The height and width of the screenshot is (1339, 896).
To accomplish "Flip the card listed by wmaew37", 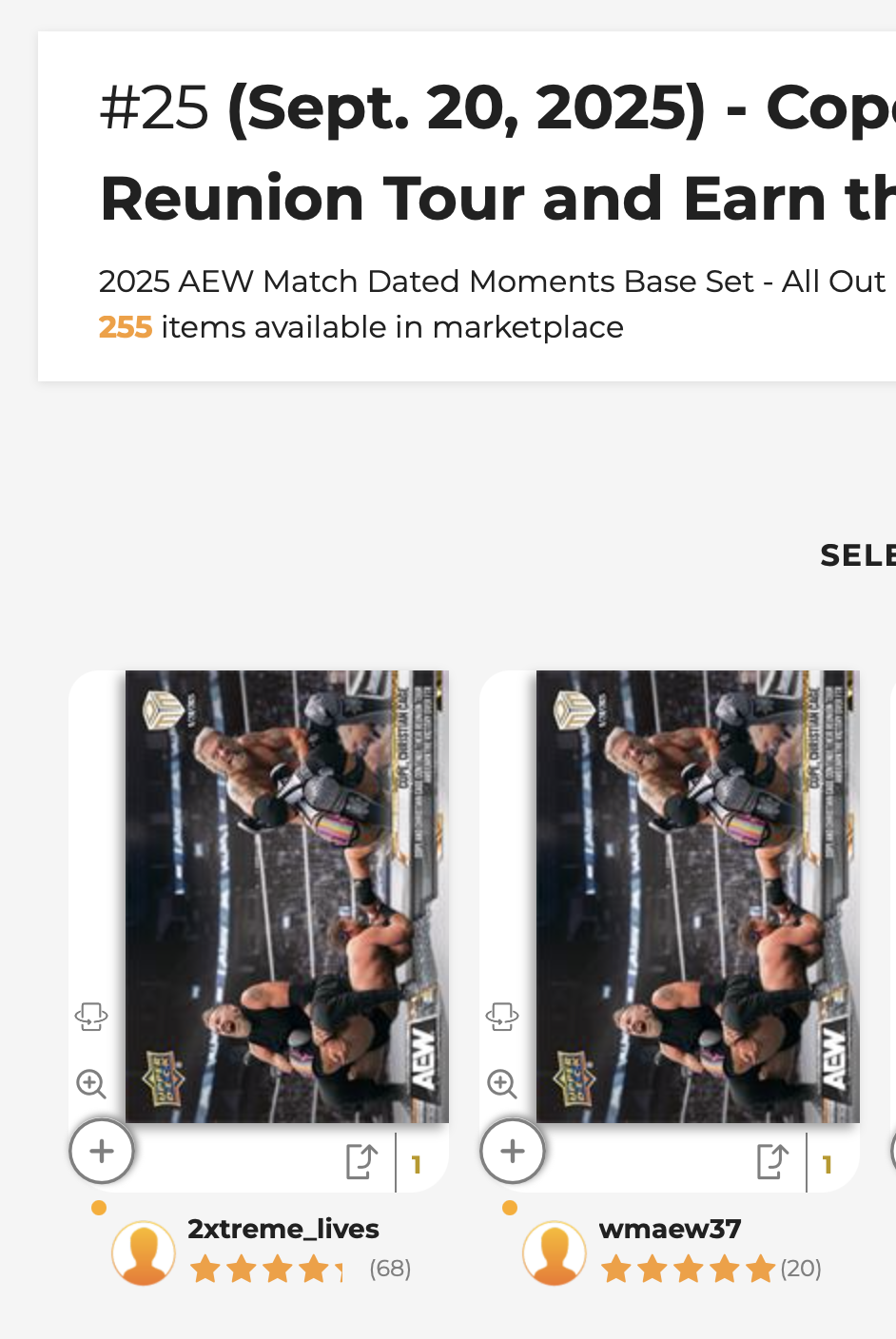I will [502, 1017].
